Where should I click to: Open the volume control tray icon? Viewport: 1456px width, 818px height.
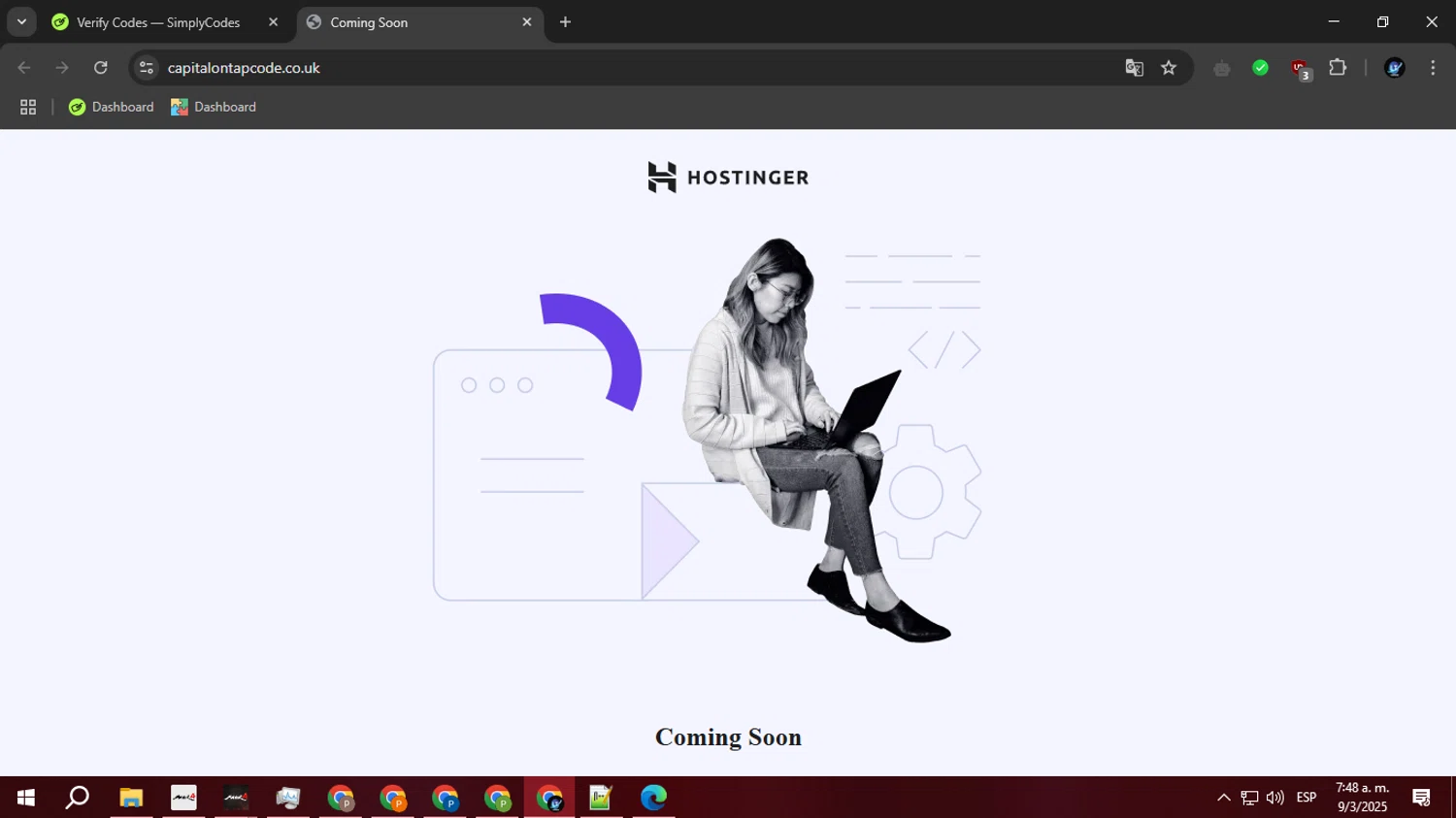(1275, 798)
